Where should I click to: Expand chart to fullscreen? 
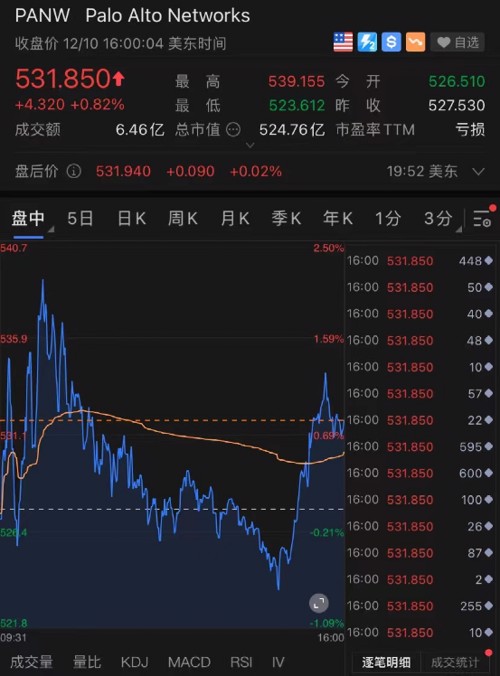[x=319, y=603]
